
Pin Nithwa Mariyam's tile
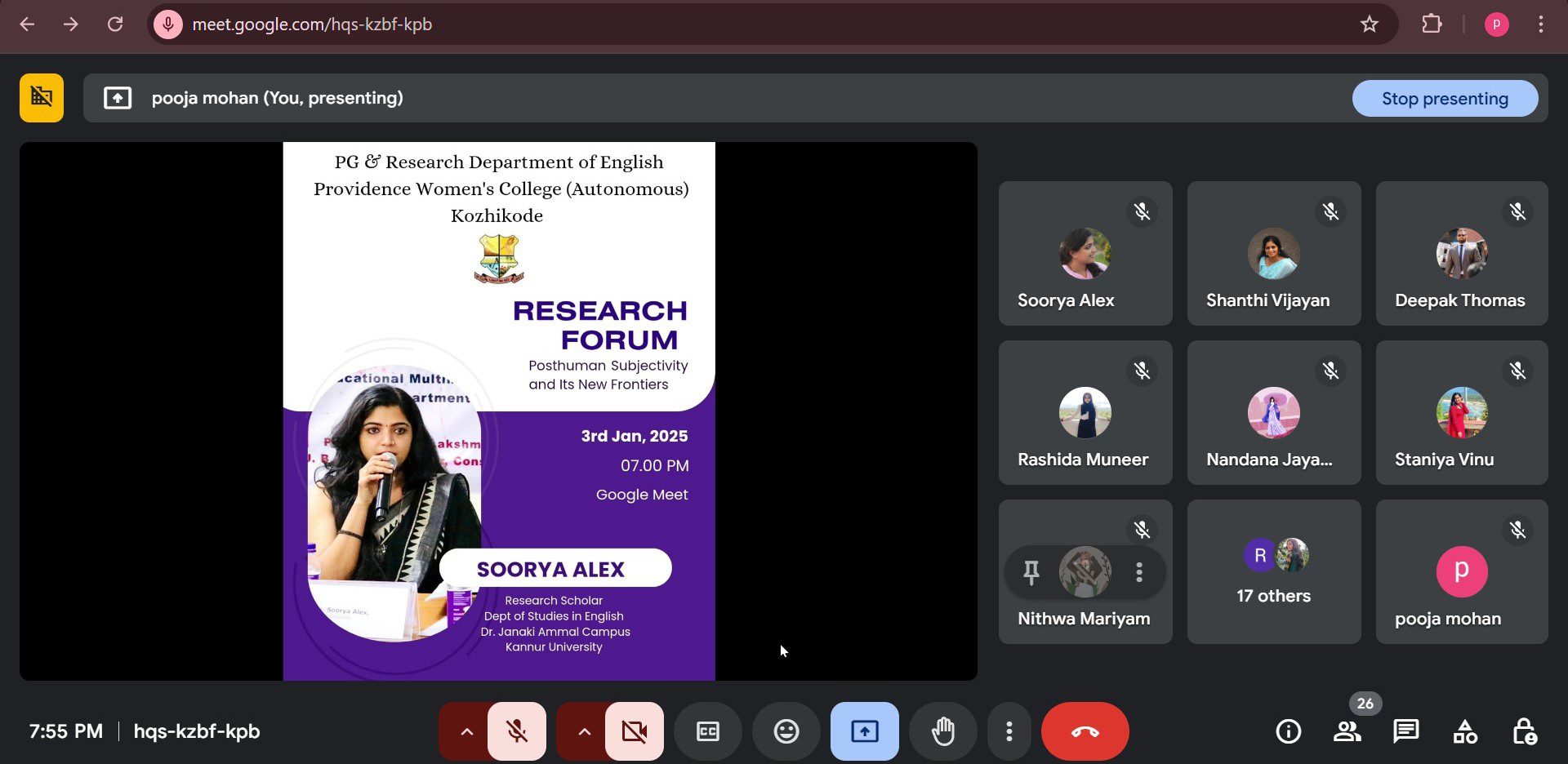click(x=1031, y=572)
